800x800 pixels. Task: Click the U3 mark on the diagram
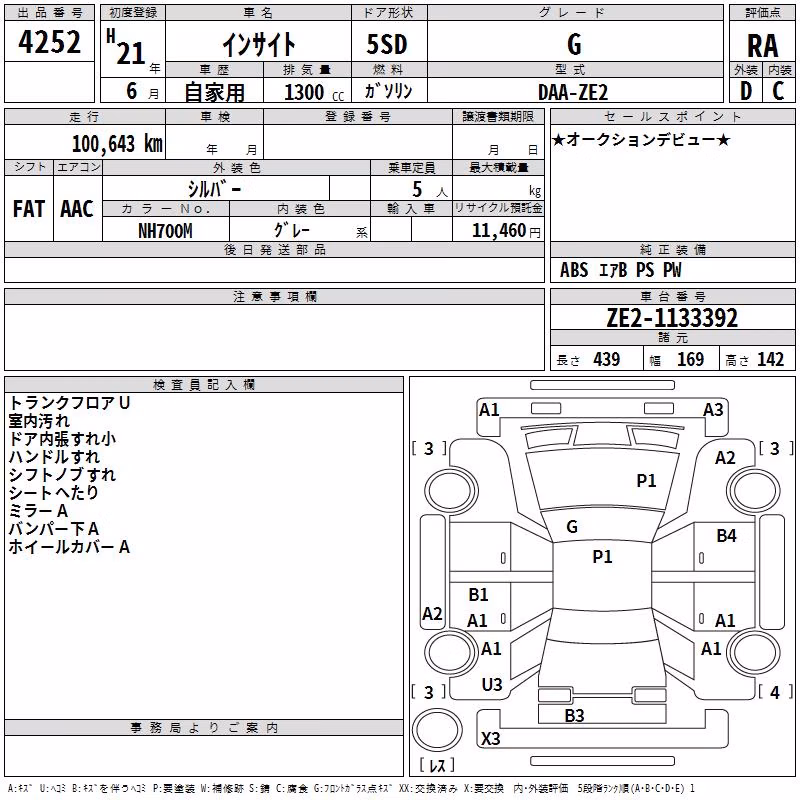tap(492, 685)
